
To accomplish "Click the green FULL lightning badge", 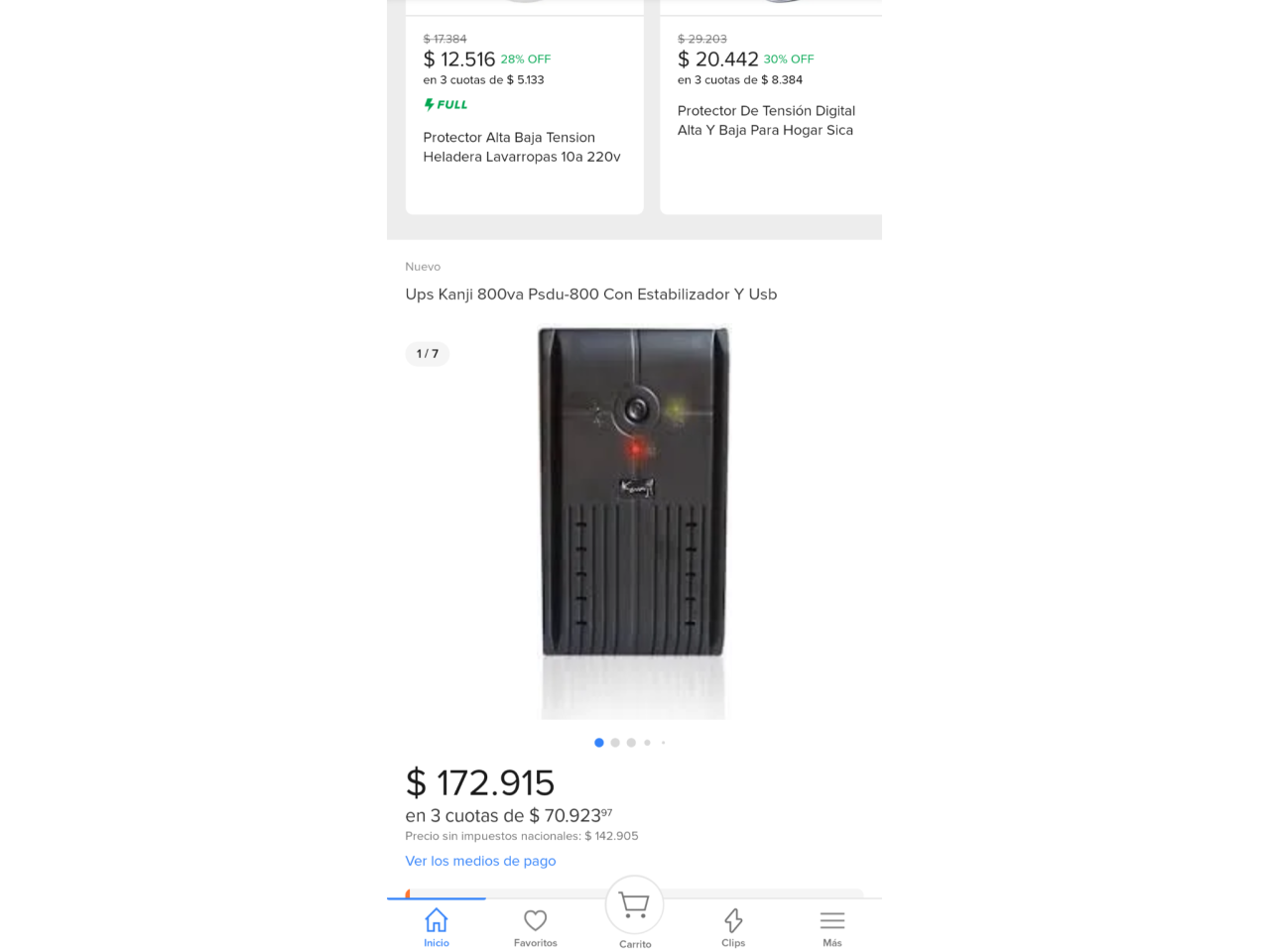I will click(x=445, y=104).
